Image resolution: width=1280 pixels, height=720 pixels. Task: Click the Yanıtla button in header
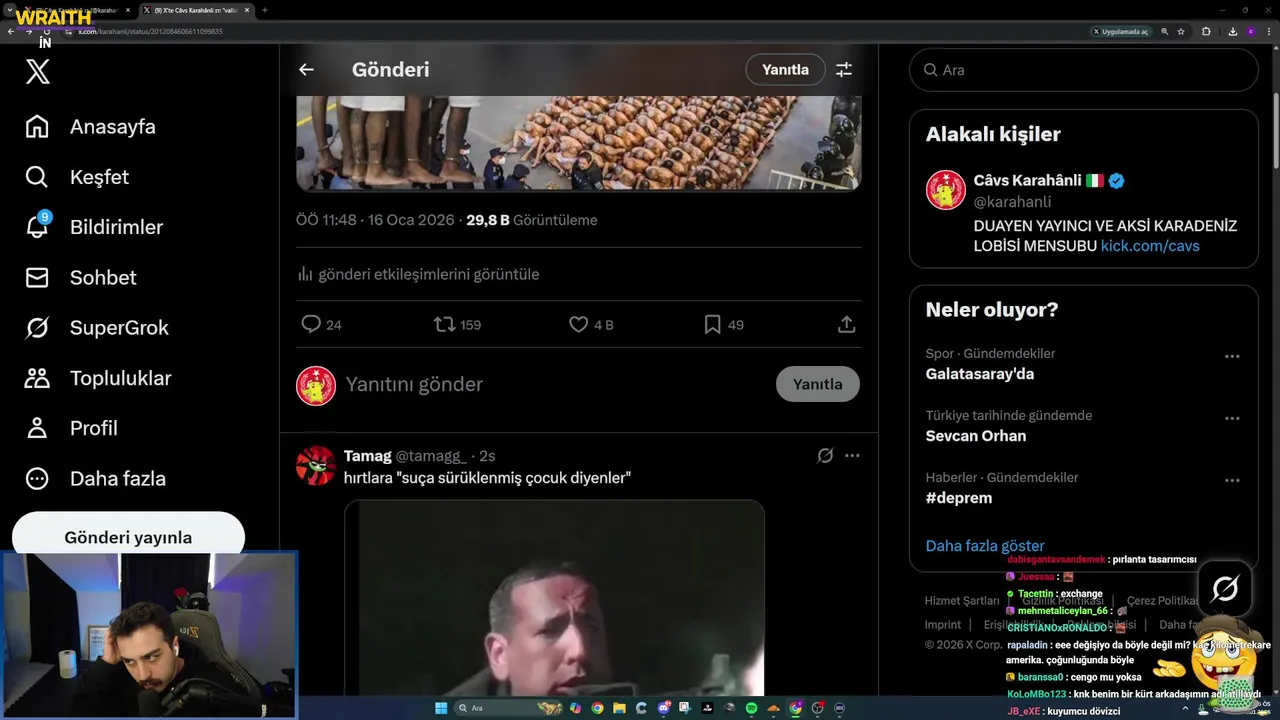point(785,70)
